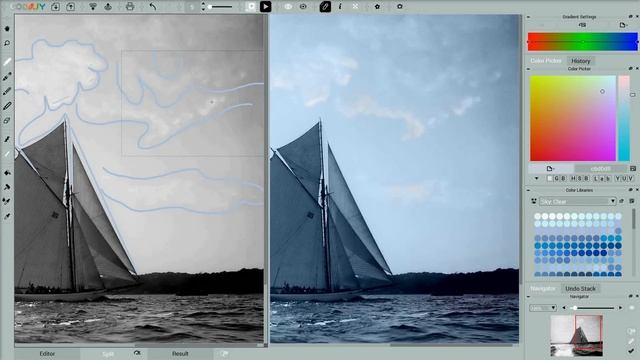The height and width of the screenshot is (360, 640).
Task: Open the Navigator zoom percentage dropdown
Action: point(543,308)
